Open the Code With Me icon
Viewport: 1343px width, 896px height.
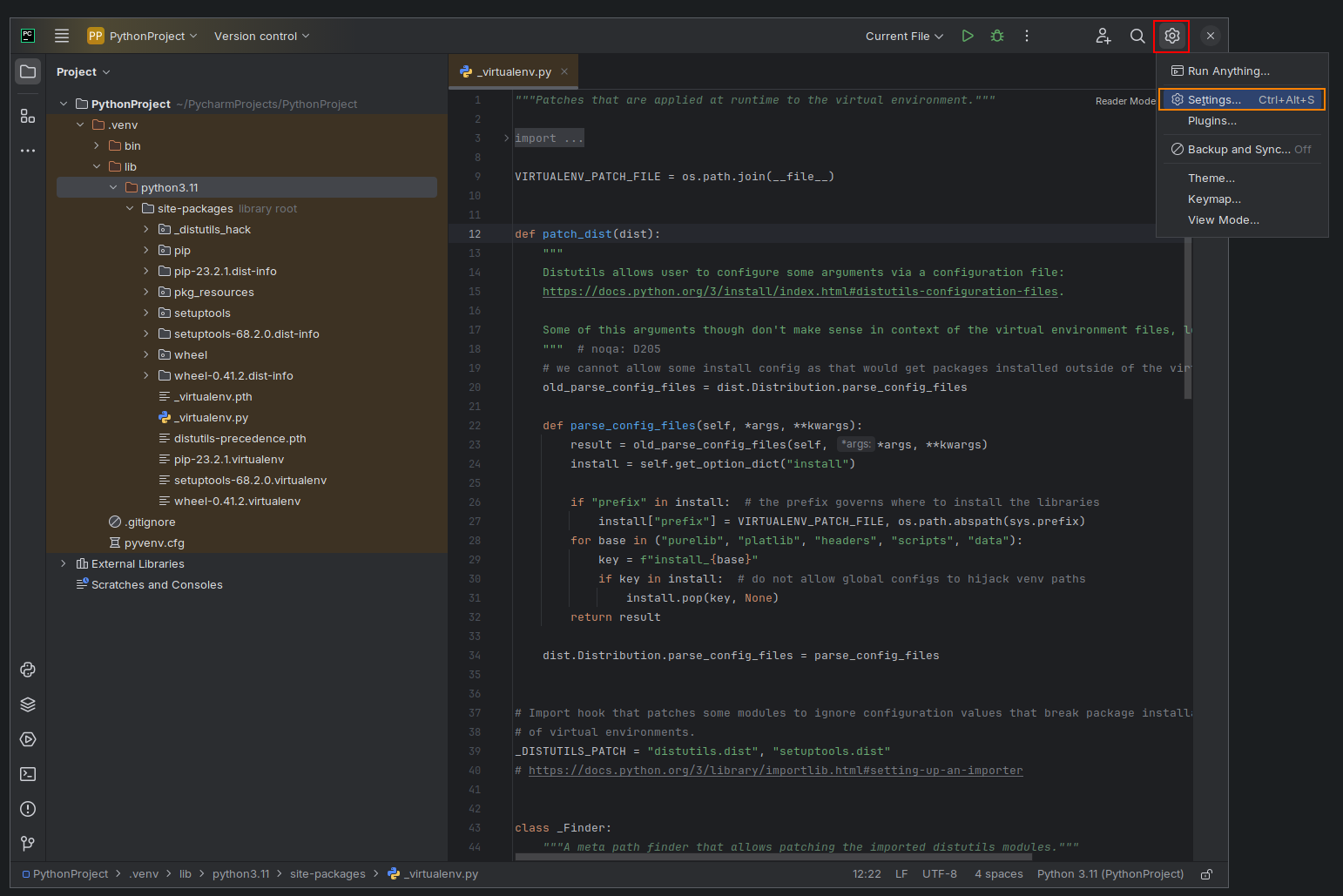pyautogui.click(x=1103, y=36)
